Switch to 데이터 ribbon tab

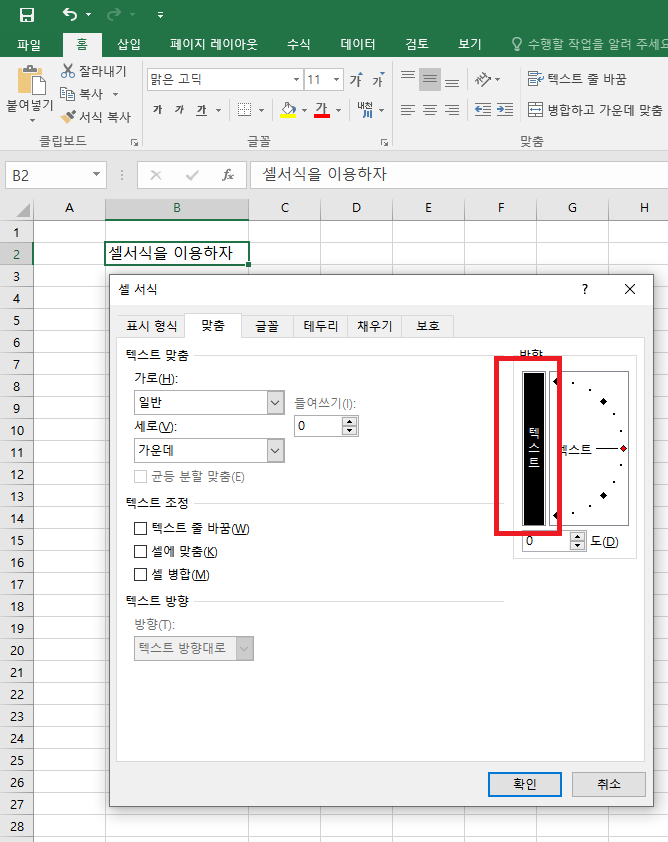(x=358, y=44)
